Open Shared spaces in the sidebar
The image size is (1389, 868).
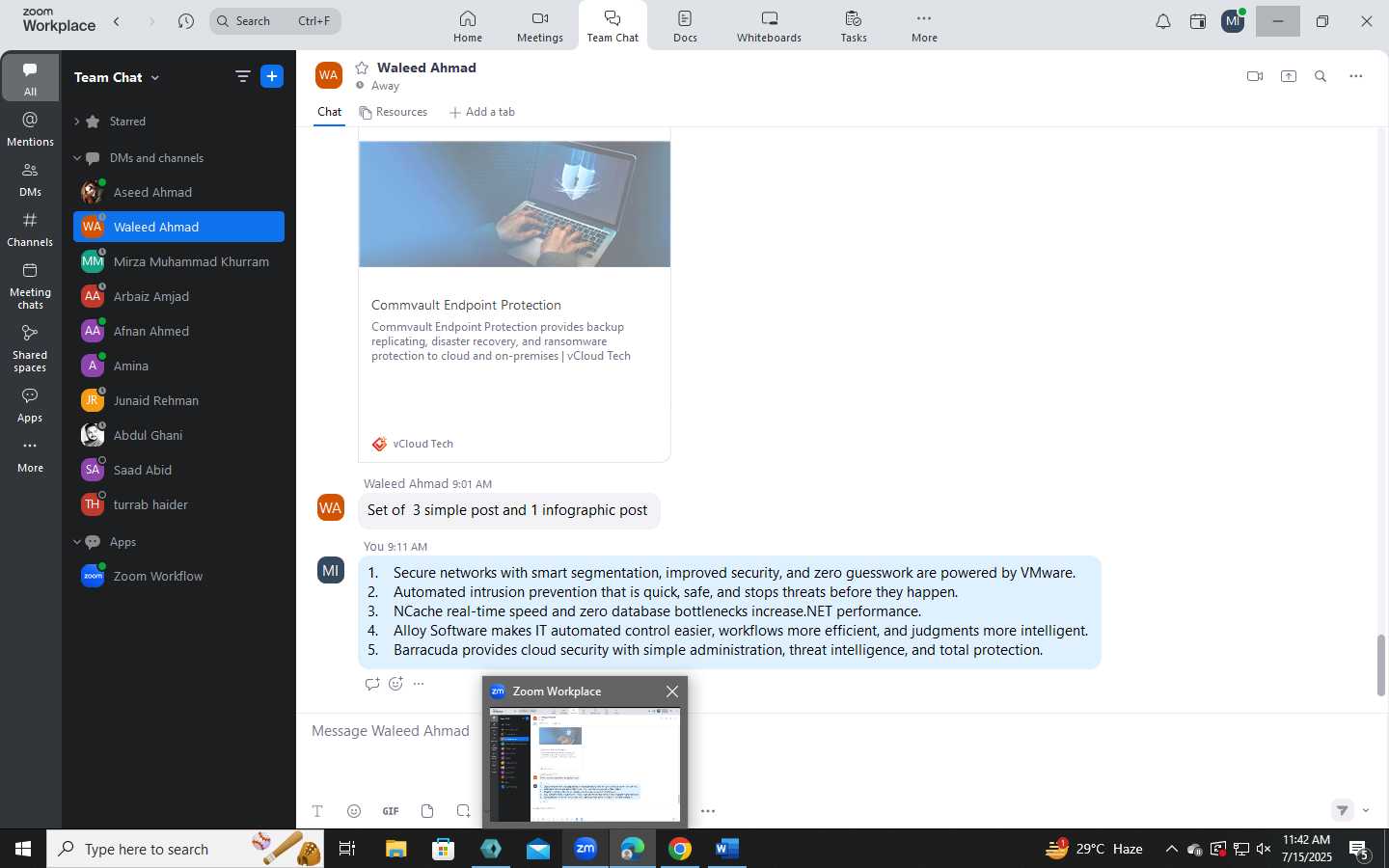tap(30, 348)
